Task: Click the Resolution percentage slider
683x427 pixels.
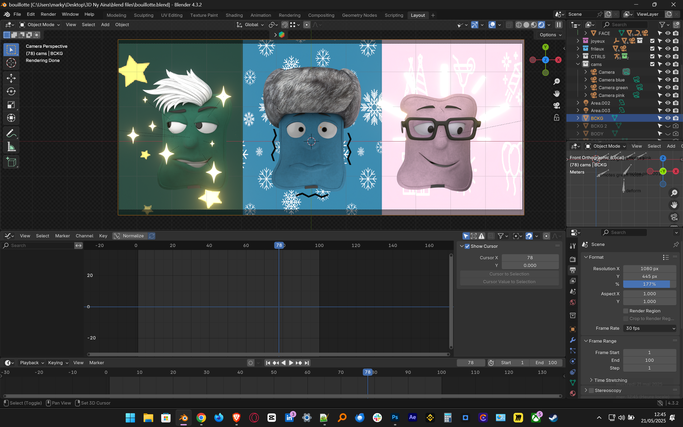Action: (x=650, y=284)
